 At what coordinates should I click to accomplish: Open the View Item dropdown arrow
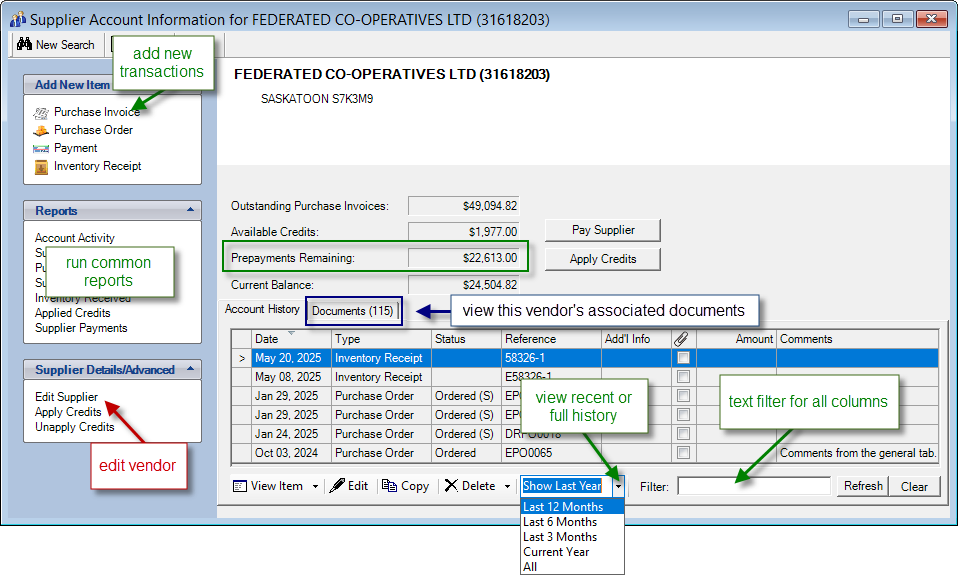pyautogui.click(x=315, y=486)
